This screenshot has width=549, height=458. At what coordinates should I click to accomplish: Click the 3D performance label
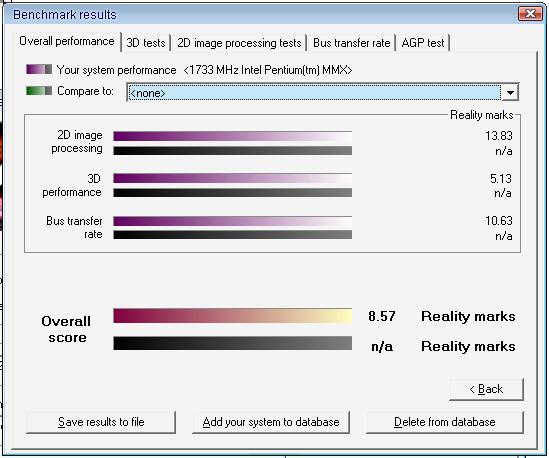(x=72, y=186)
